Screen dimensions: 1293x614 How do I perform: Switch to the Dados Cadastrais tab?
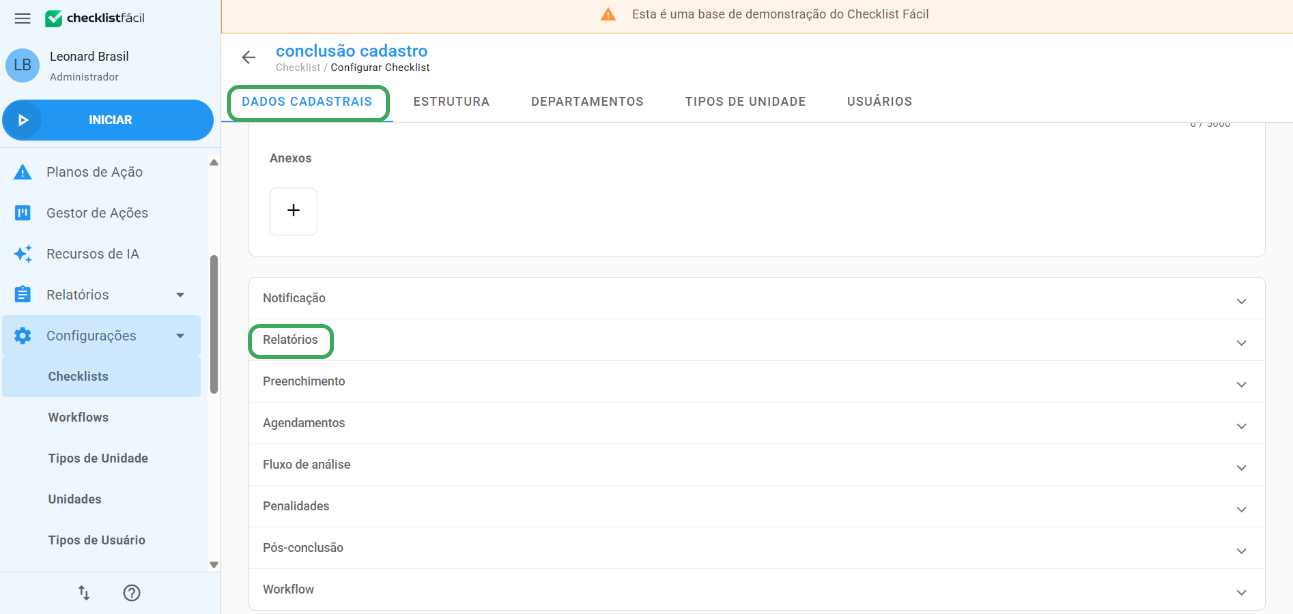[307, 102]
